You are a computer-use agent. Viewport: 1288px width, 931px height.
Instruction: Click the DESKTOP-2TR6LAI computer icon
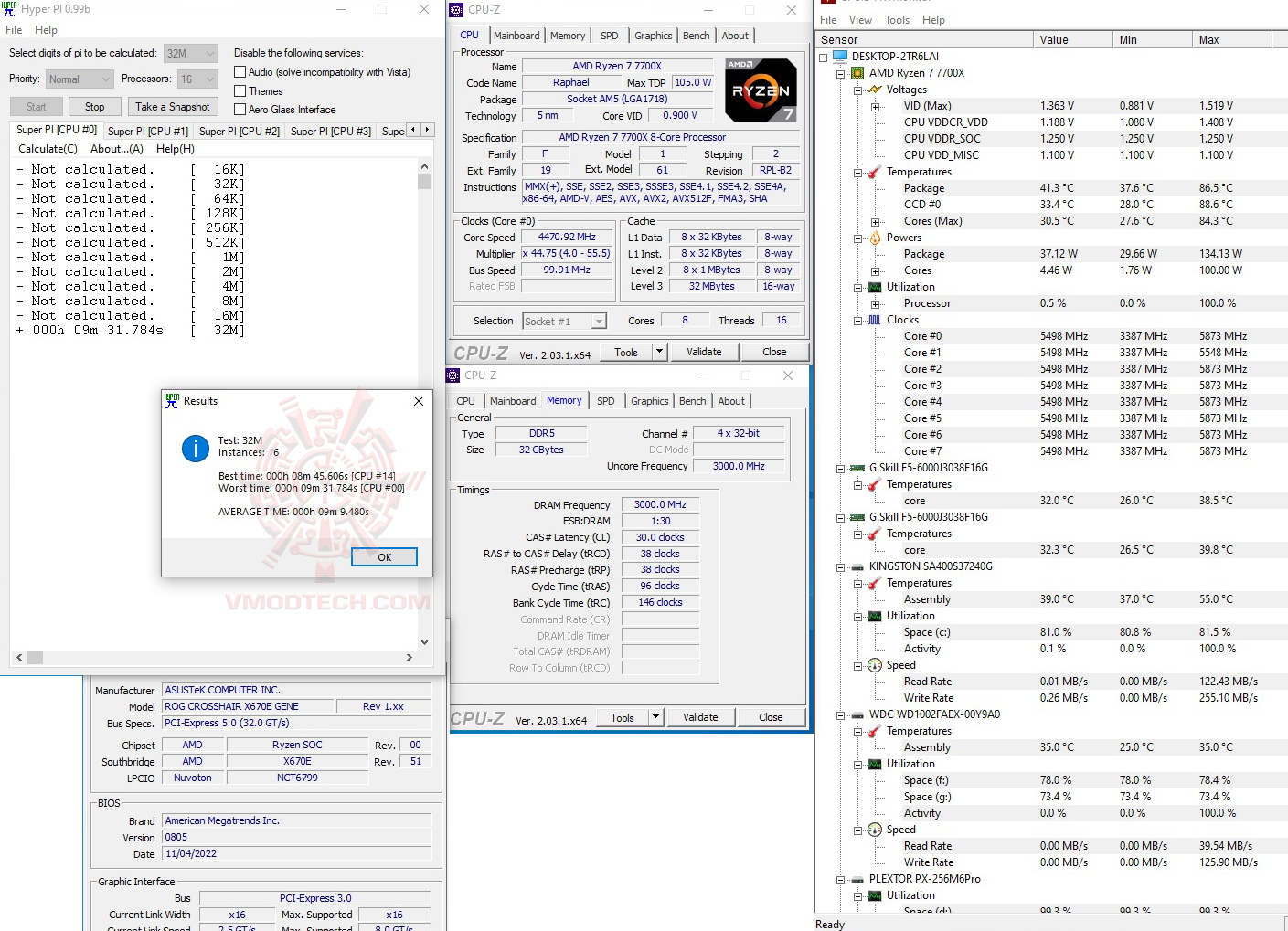click(840, 57)
